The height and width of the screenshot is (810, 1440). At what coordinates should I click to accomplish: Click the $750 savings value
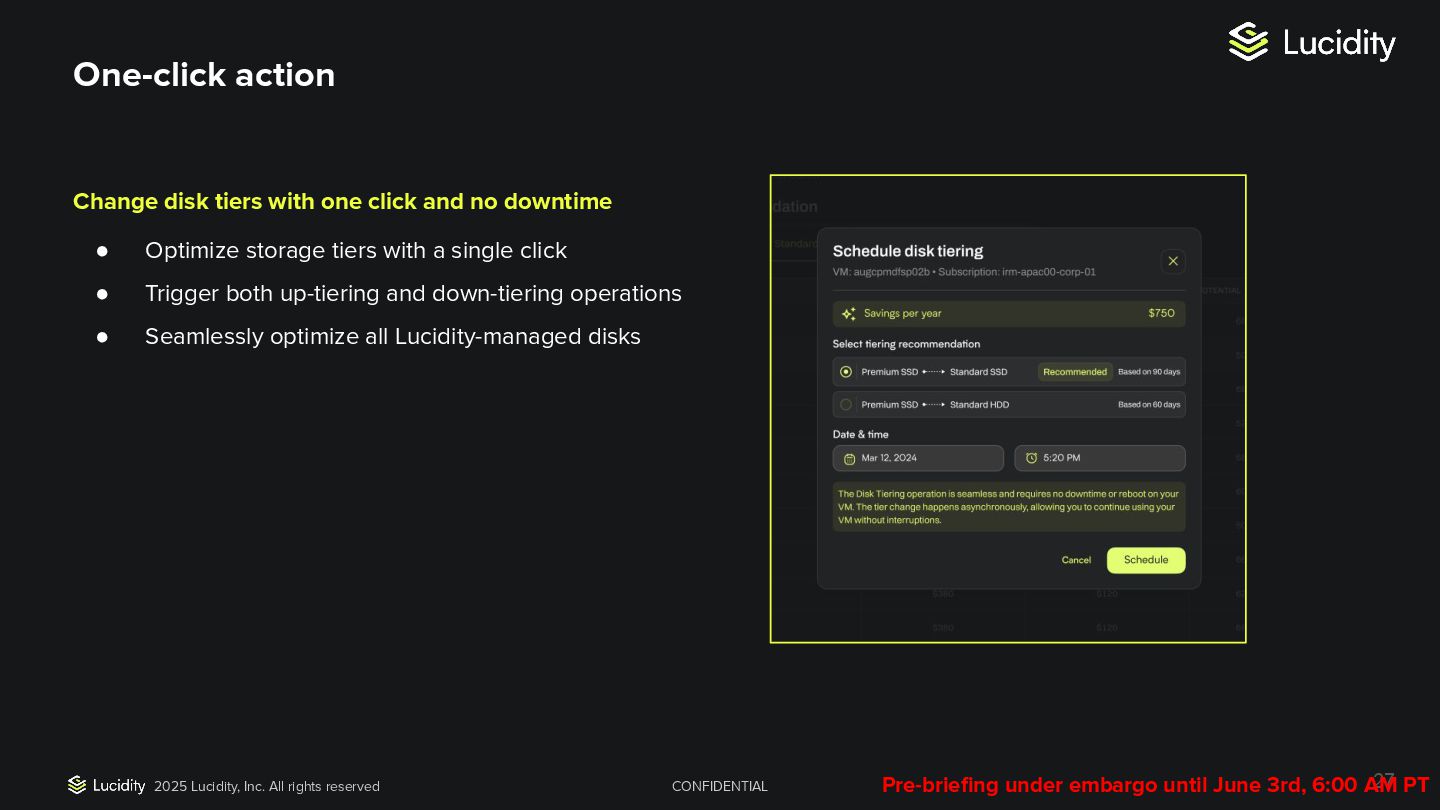[1162, 313]
